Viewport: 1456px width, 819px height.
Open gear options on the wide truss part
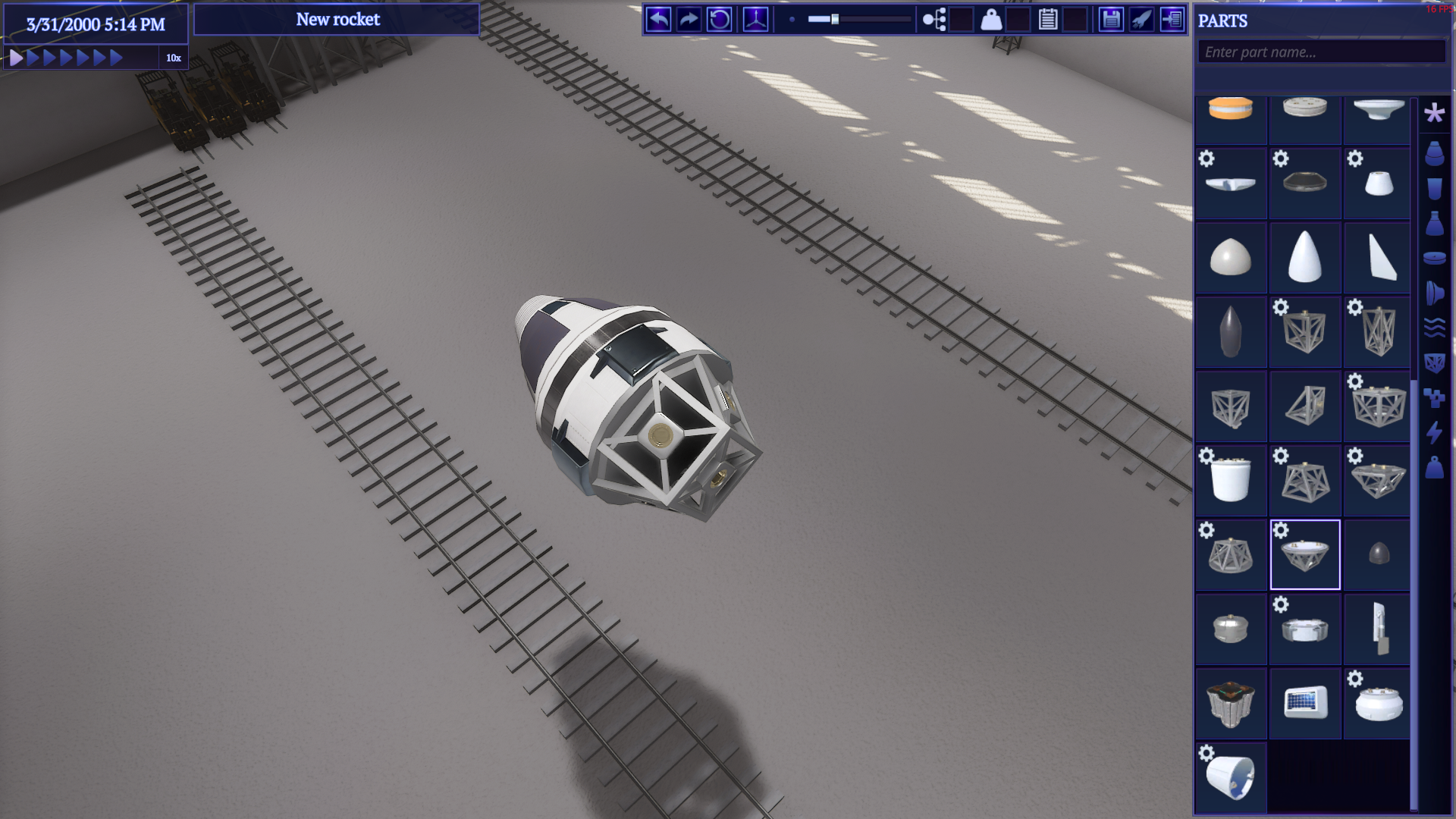1355,381
